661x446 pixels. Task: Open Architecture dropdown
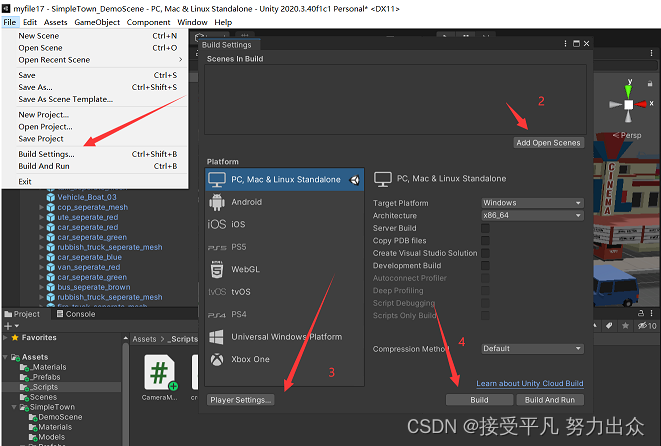[x=532, y=215]
